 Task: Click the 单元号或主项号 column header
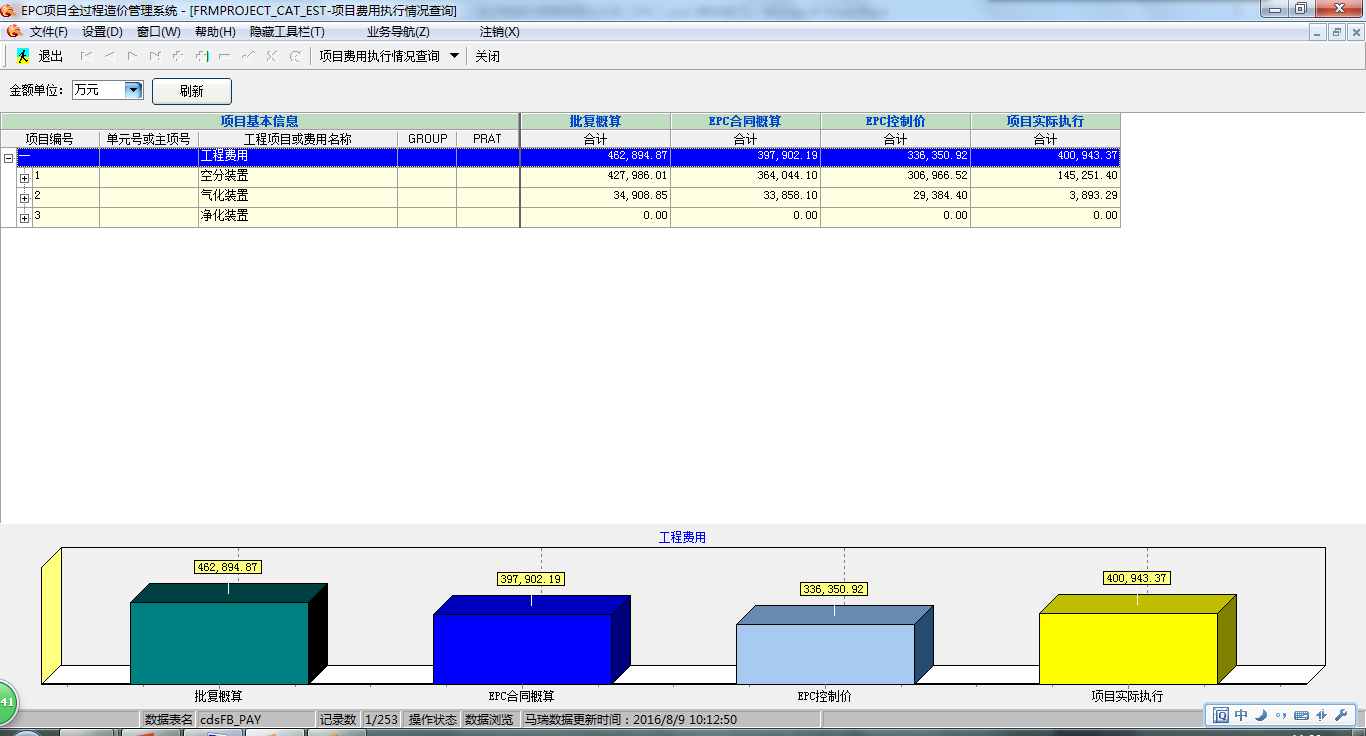149,139
